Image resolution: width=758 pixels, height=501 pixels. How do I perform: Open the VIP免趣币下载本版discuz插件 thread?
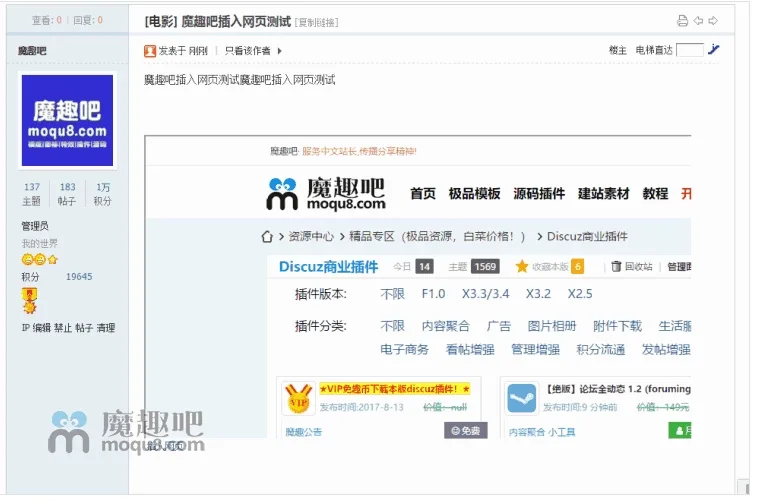(394, 389)
